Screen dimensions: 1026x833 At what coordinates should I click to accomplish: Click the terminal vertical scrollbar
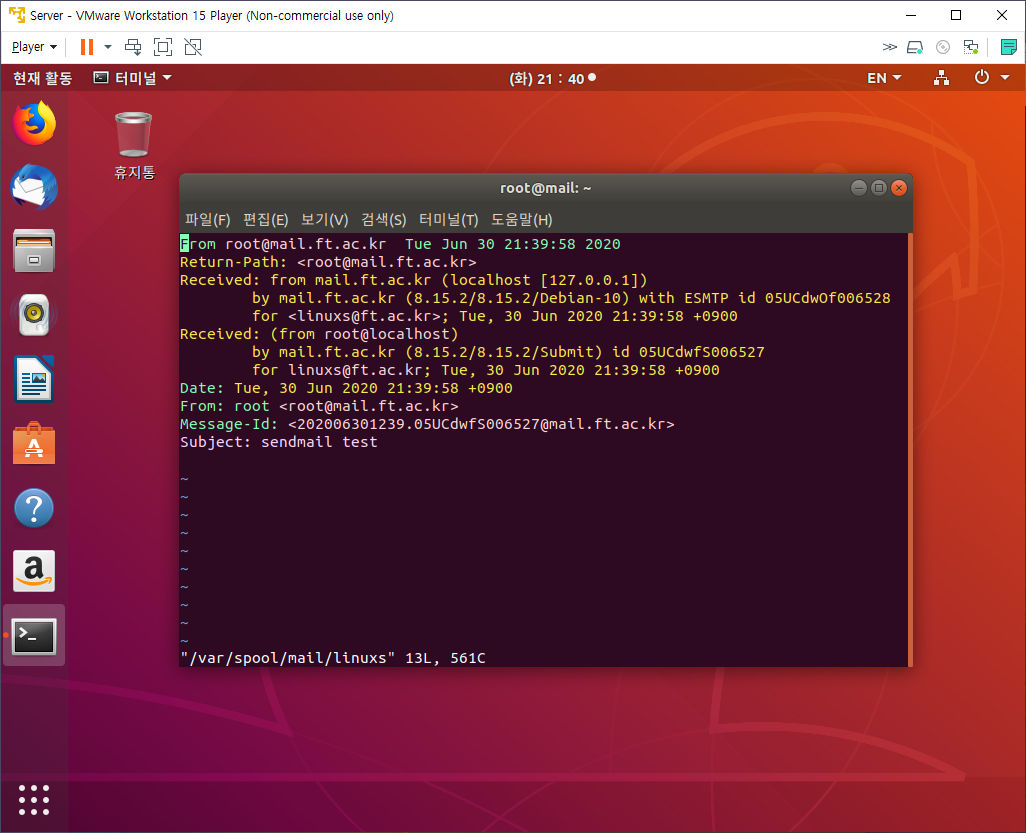(x=910, y=450)
